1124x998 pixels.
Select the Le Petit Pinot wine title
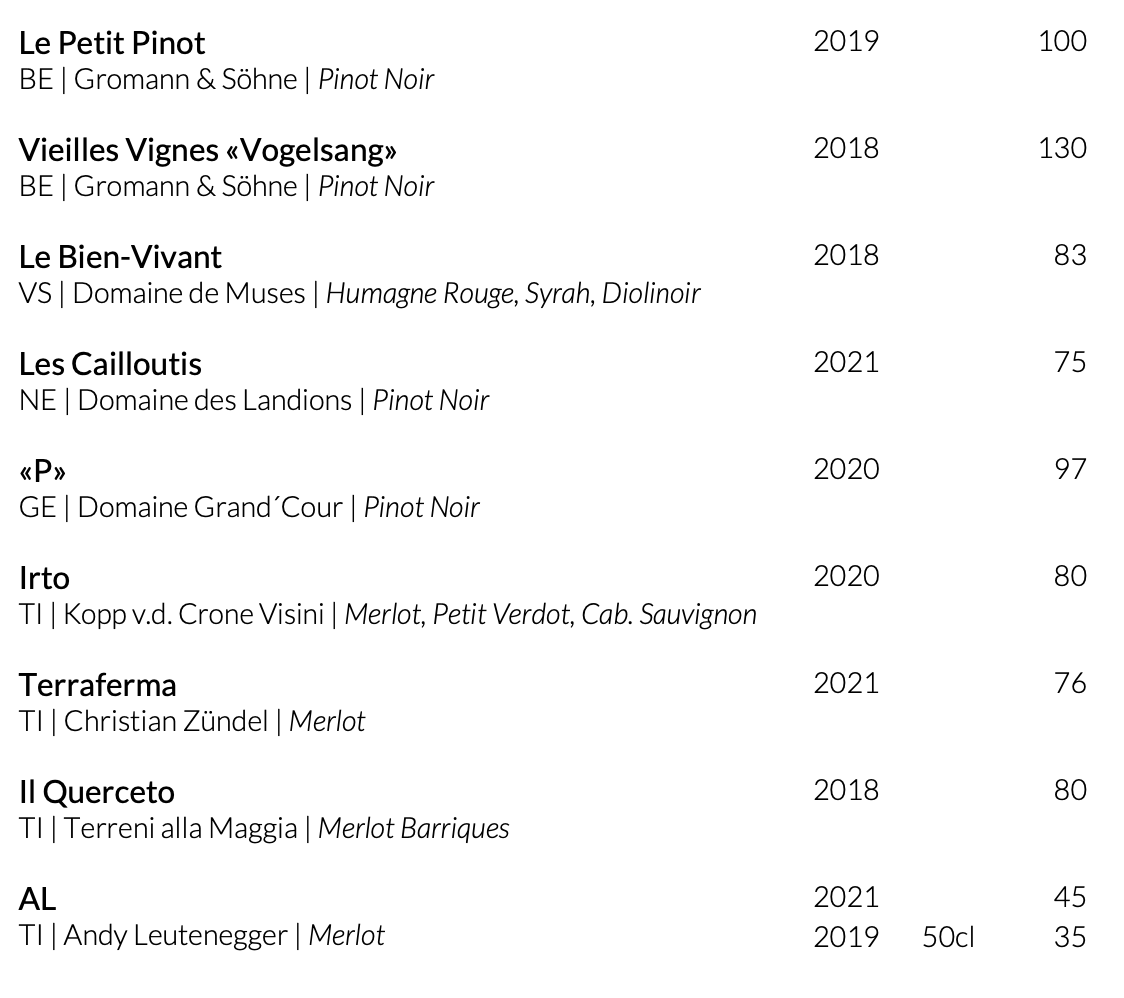[112, 43]
